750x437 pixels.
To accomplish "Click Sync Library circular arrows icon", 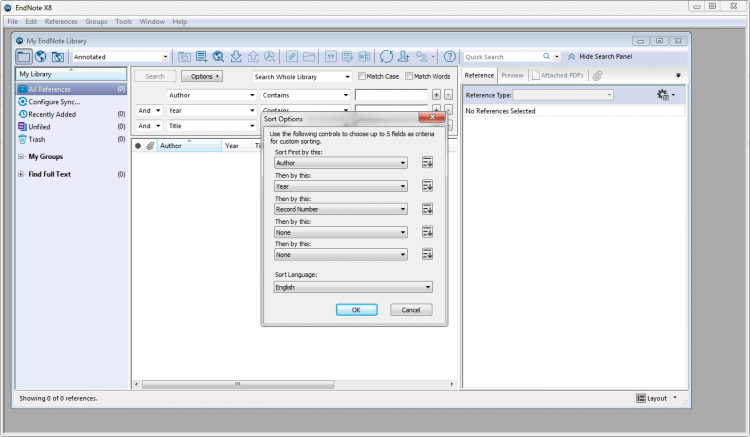I will [386, 57].
